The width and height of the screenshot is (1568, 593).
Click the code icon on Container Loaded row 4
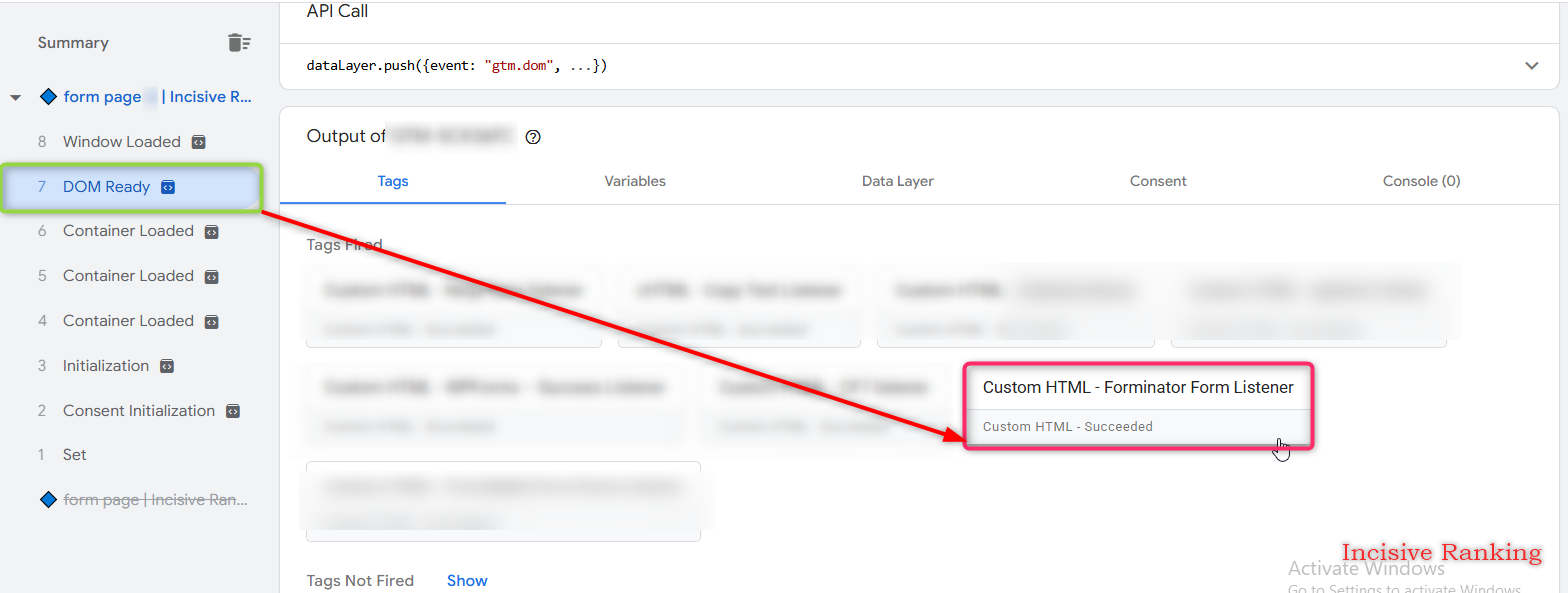pos(211,322)
